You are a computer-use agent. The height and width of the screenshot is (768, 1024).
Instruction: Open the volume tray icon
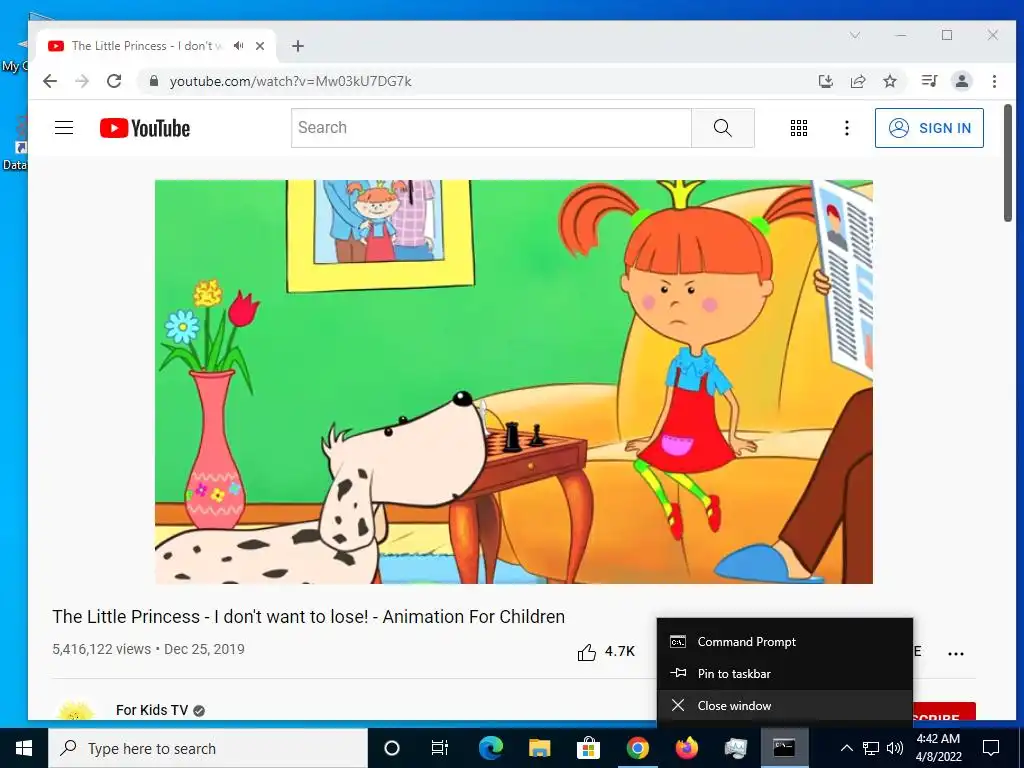(895, 748)
